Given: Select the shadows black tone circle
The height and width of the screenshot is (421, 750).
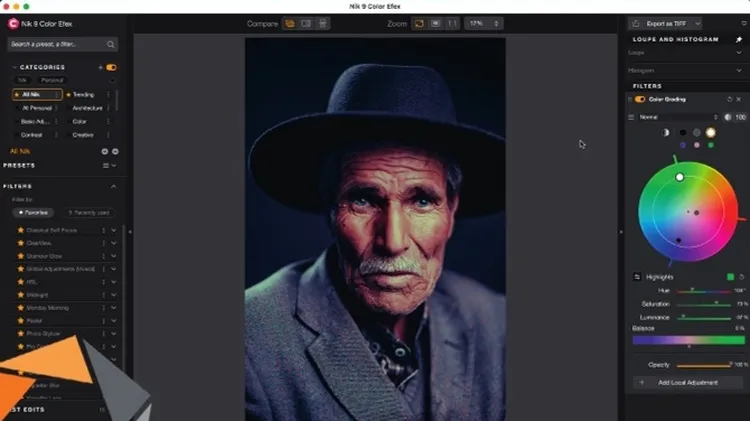Looking at the screenshot, I should click(x=683, y=133).
